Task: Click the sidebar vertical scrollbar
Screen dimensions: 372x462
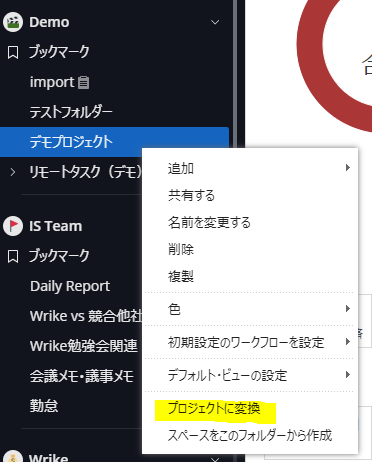Action: pyautogui.click(x=235, y=73)
